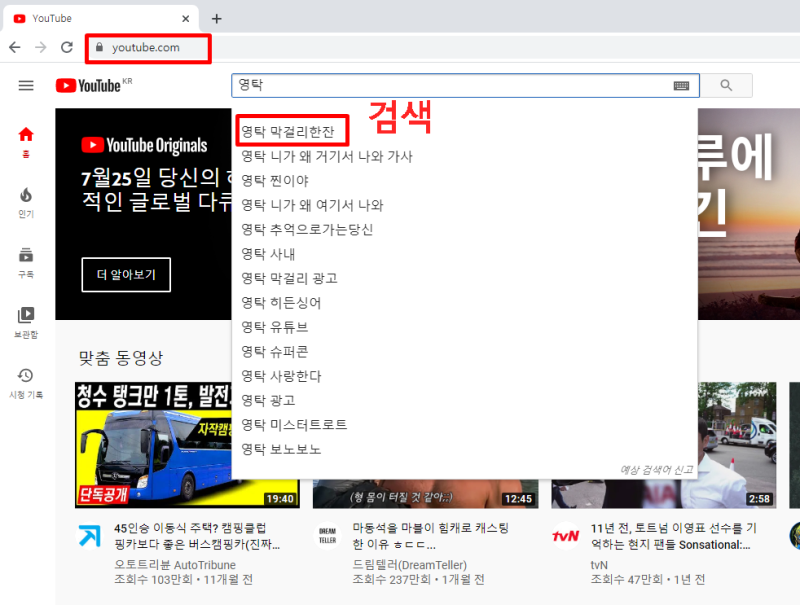Click the padlock site info icon
Viewport: 800px width, 605px height.
click(99, 47)
